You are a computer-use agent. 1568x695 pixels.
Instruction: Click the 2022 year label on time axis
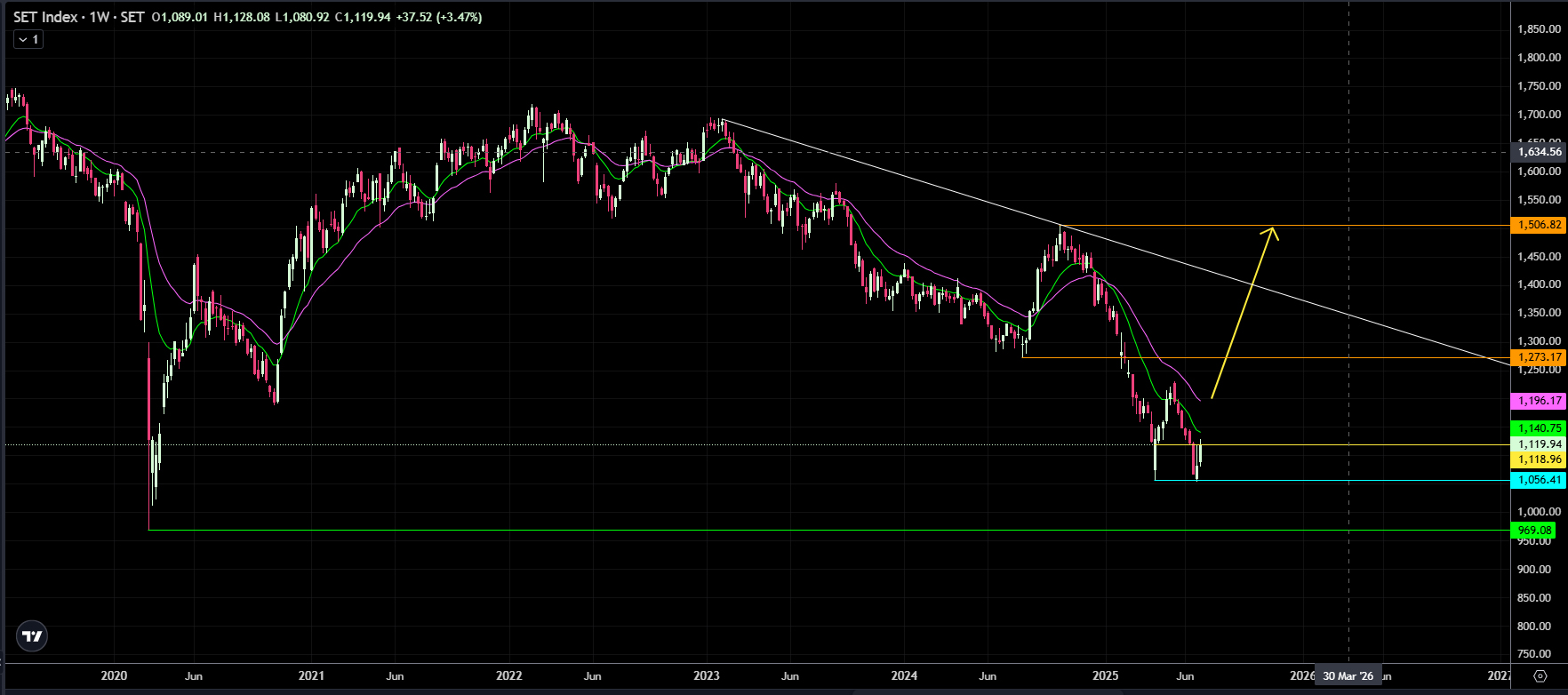tap(508, 676)
